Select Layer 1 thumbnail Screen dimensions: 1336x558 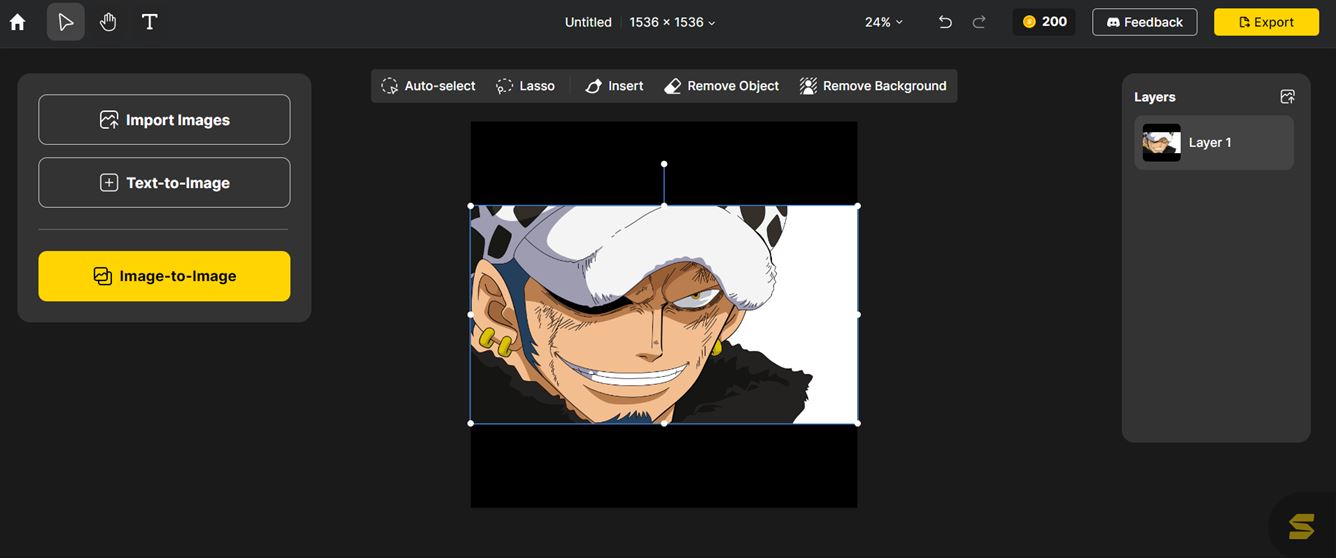tap(1162, 143)
